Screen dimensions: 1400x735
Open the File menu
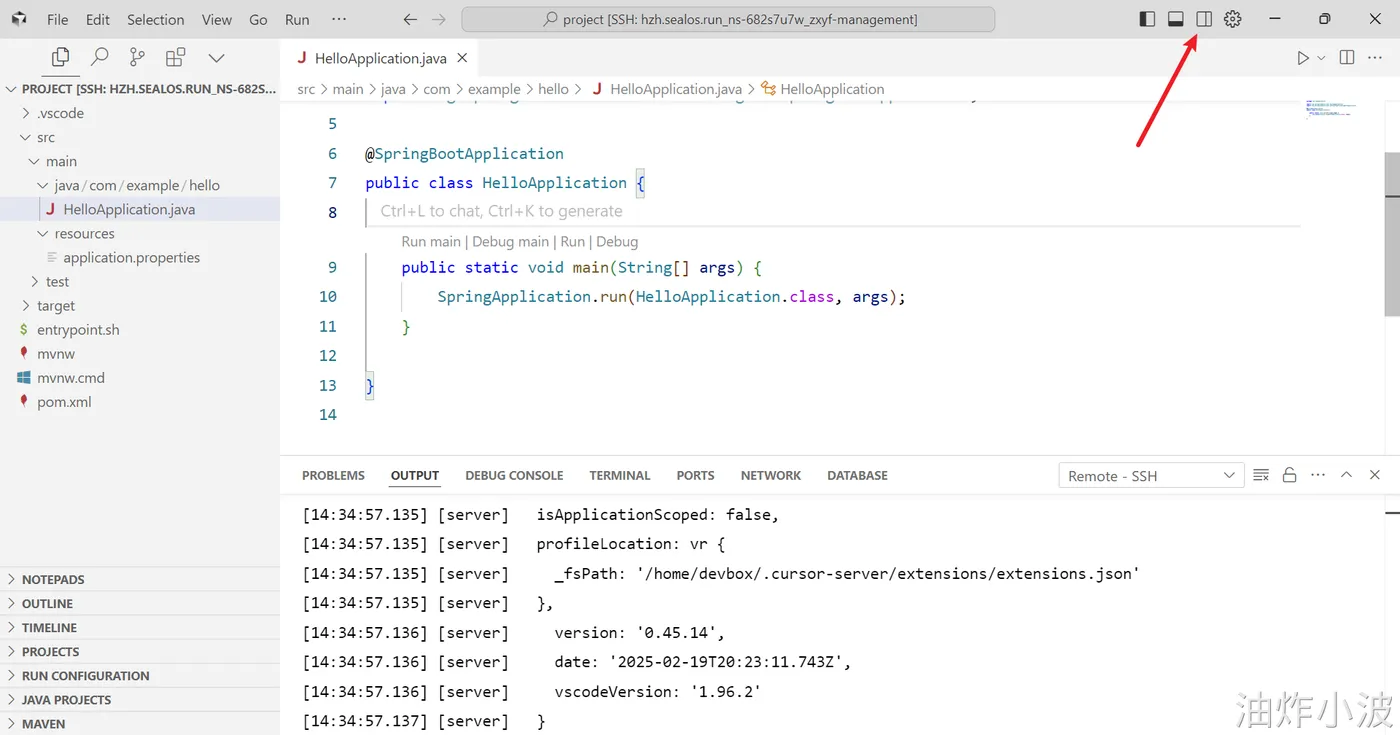coord(58,19)
